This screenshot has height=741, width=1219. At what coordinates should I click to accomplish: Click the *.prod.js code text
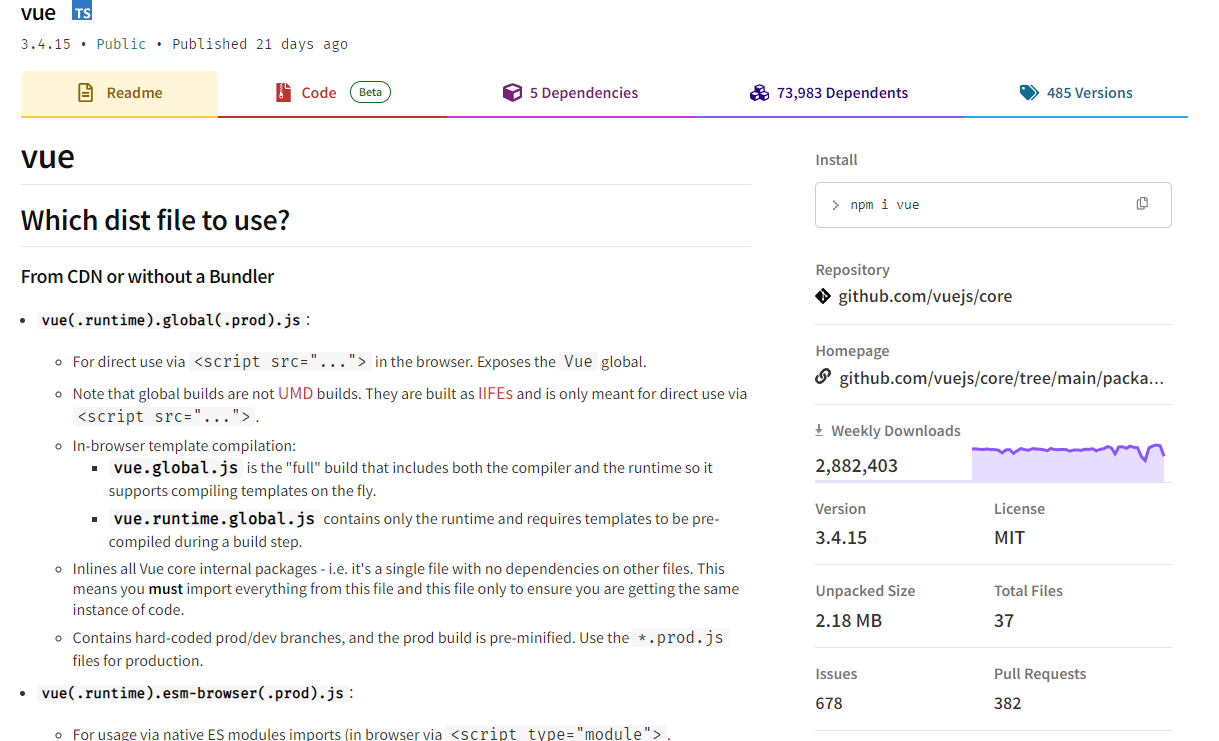click(681, 637)
